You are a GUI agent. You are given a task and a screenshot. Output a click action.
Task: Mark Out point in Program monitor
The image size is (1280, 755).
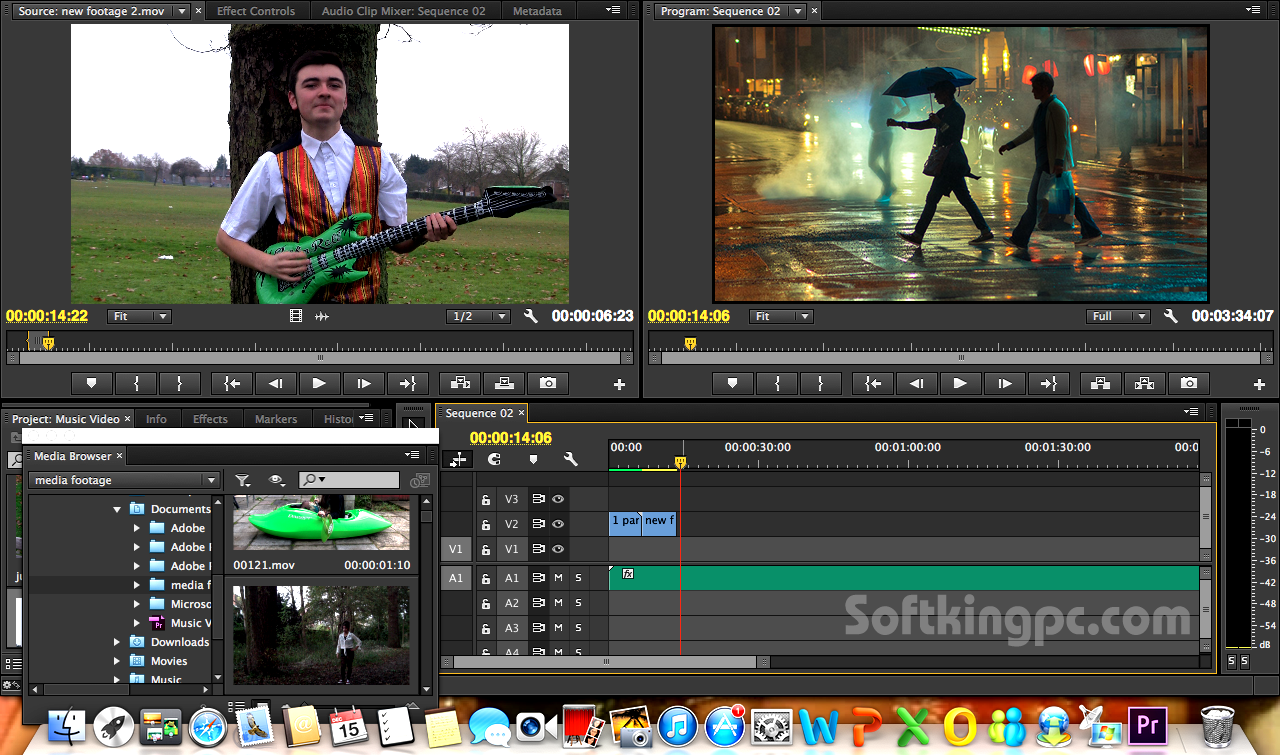(x=820, y=383)
